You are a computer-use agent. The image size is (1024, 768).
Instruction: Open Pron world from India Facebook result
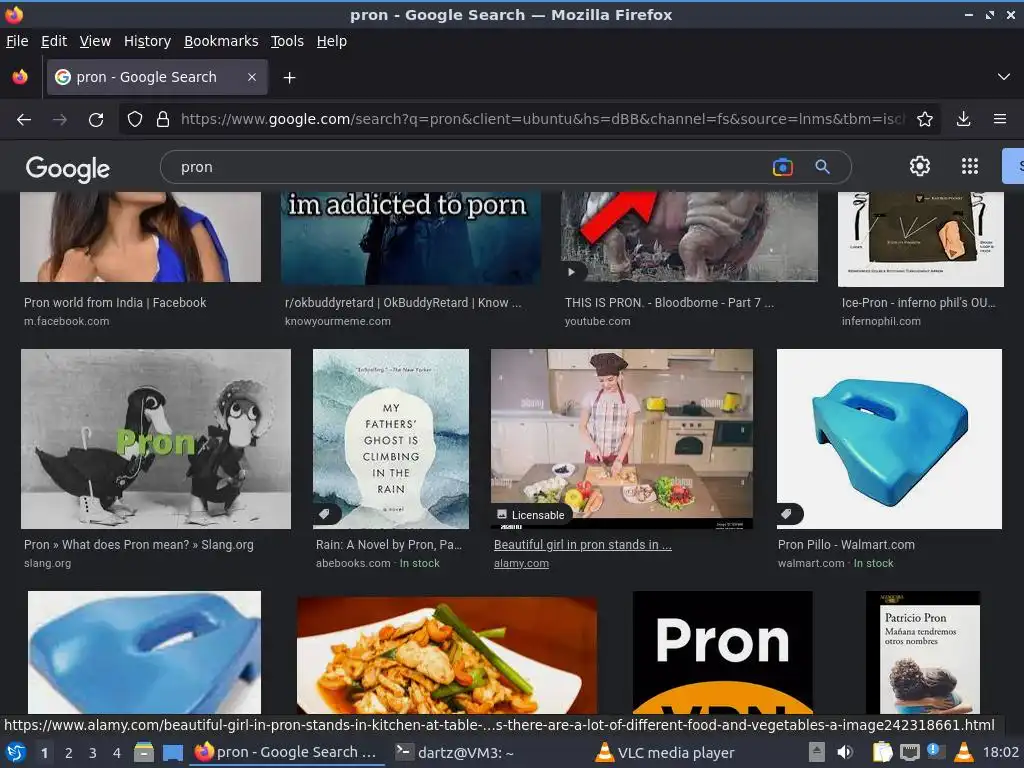tap(115, 302)
